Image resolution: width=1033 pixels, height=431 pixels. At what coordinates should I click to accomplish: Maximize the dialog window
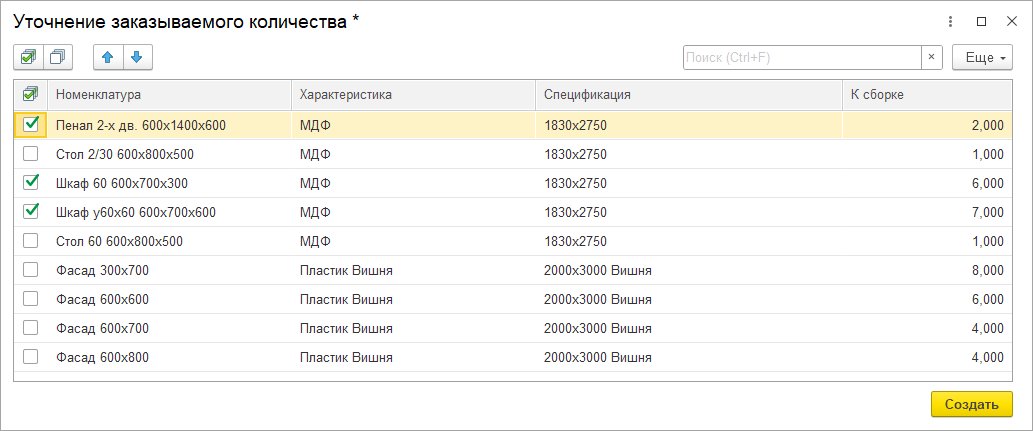coord(981,21)
